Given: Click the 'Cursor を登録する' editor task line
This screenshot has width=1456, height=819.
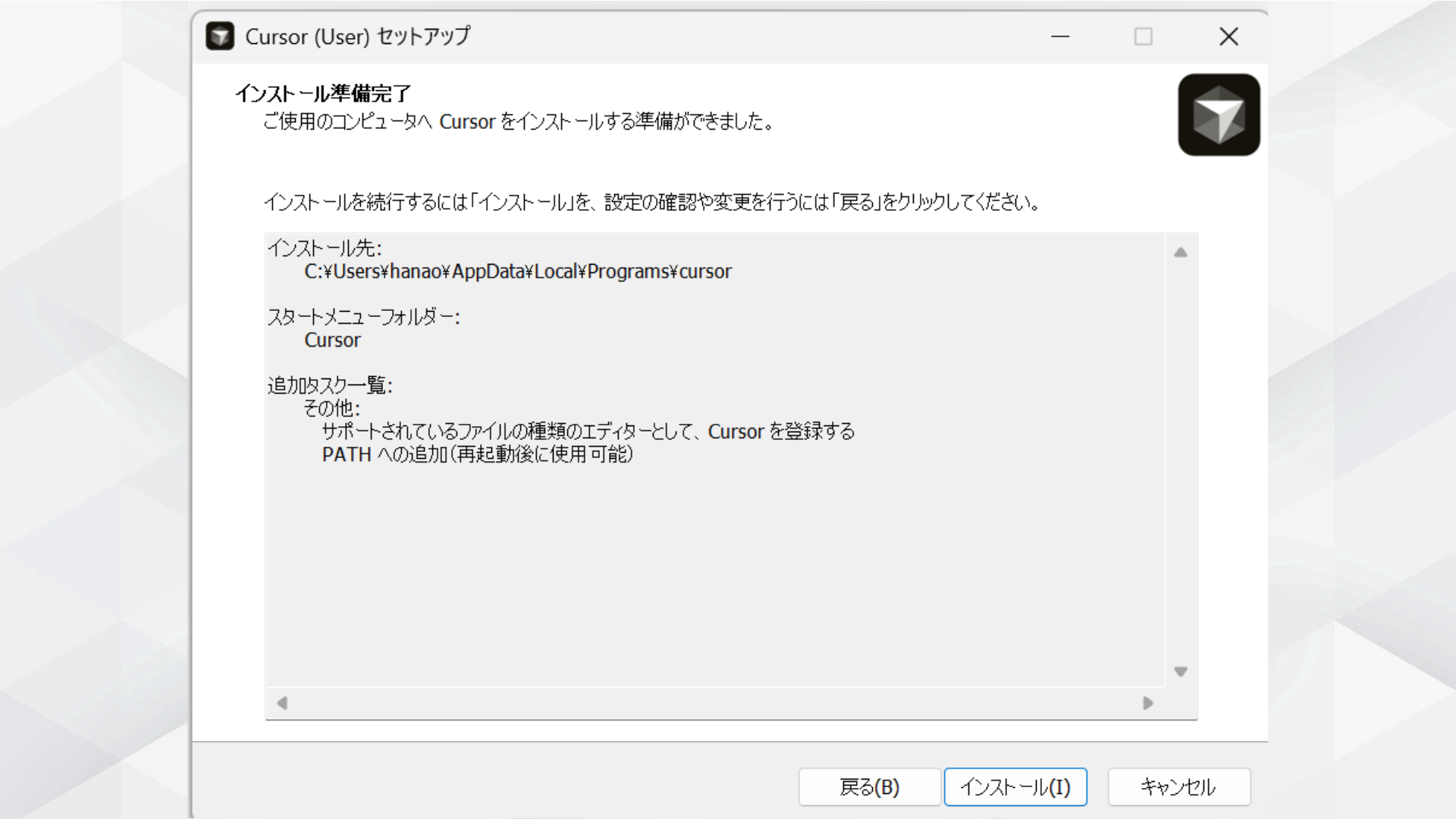Looking at the screenshot, I should pos(588,431).
